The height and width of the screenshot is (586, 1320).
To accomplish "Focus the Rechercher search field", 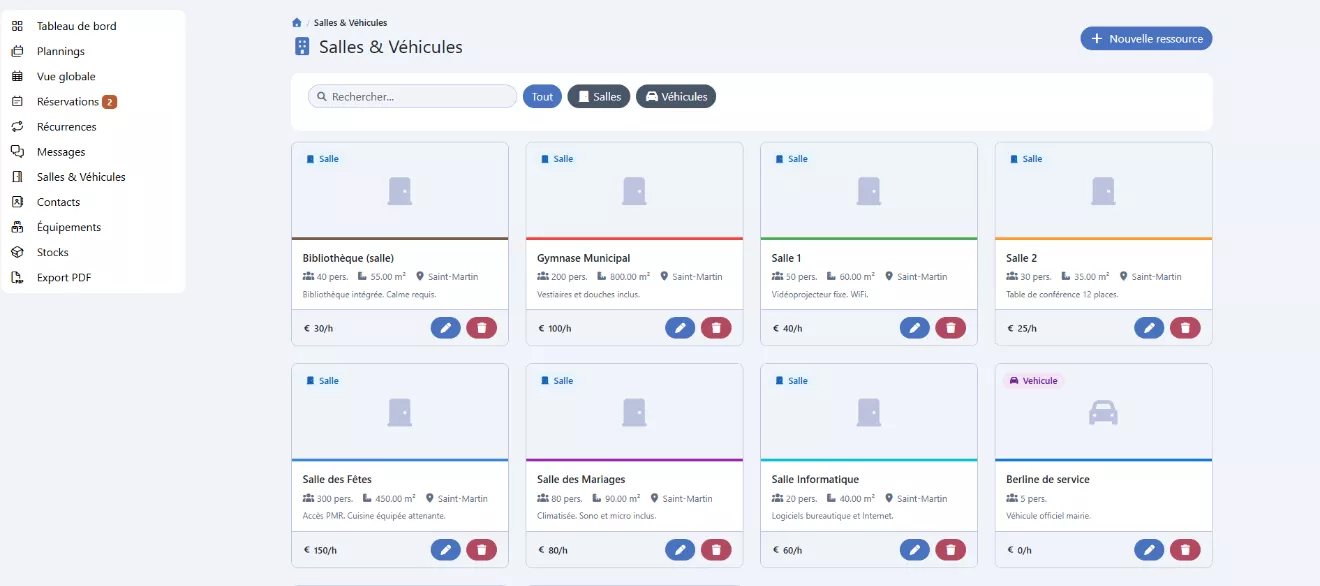I will tap(420, 97).
